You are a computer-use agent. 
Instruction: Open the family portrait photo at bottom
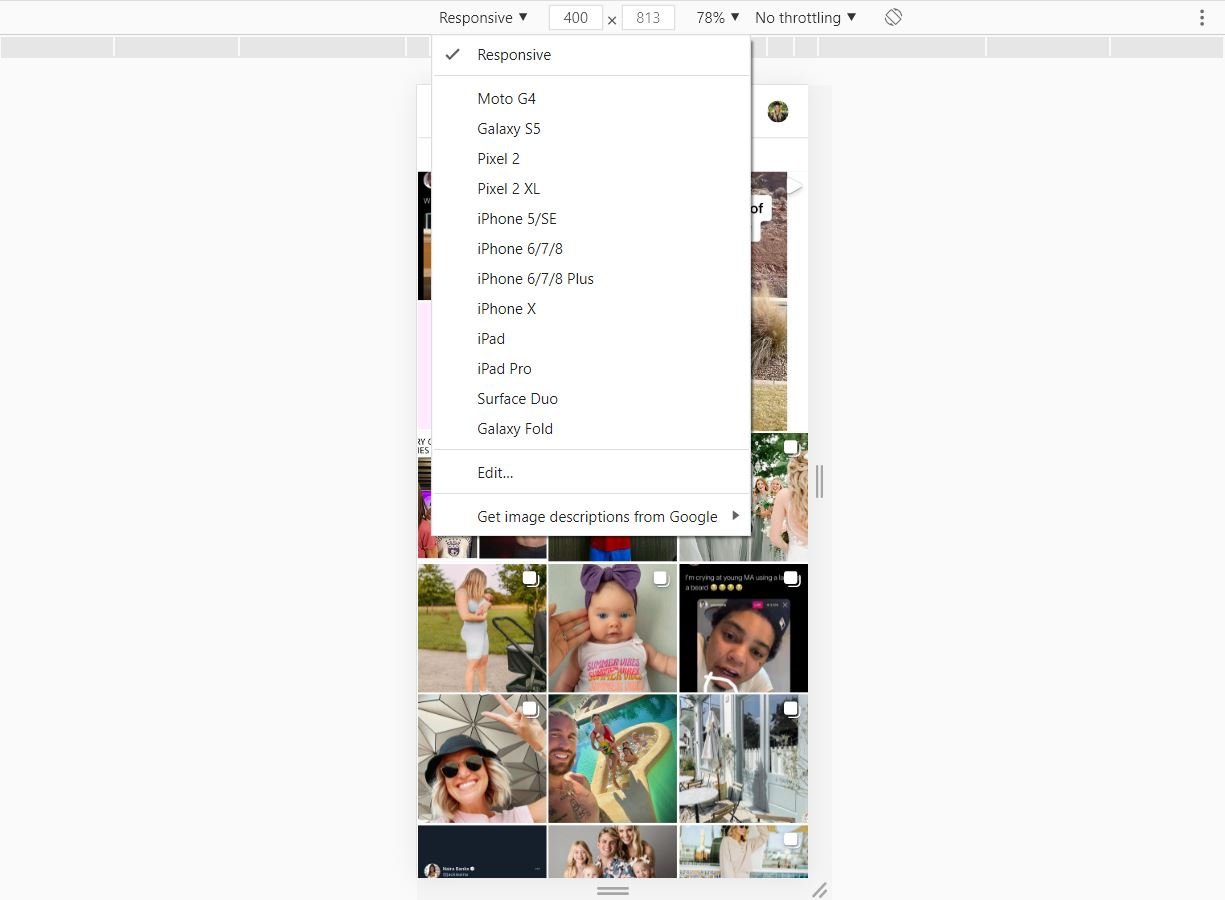coord(613,852)
